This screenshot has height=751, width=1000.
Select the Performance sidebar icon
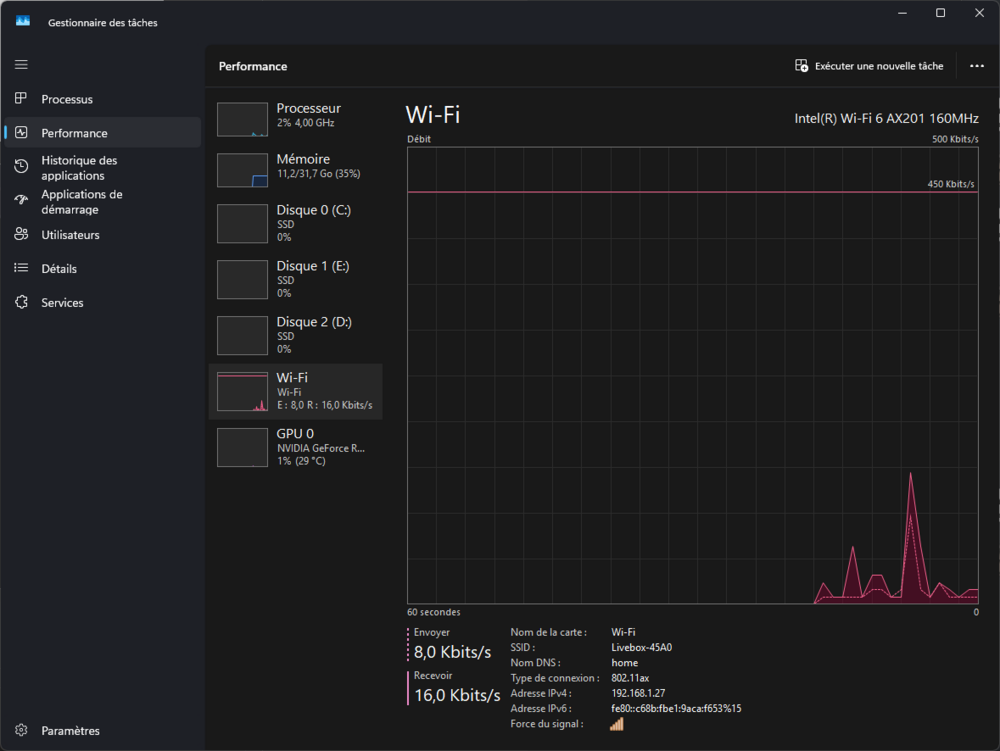[x=21, y=132]
